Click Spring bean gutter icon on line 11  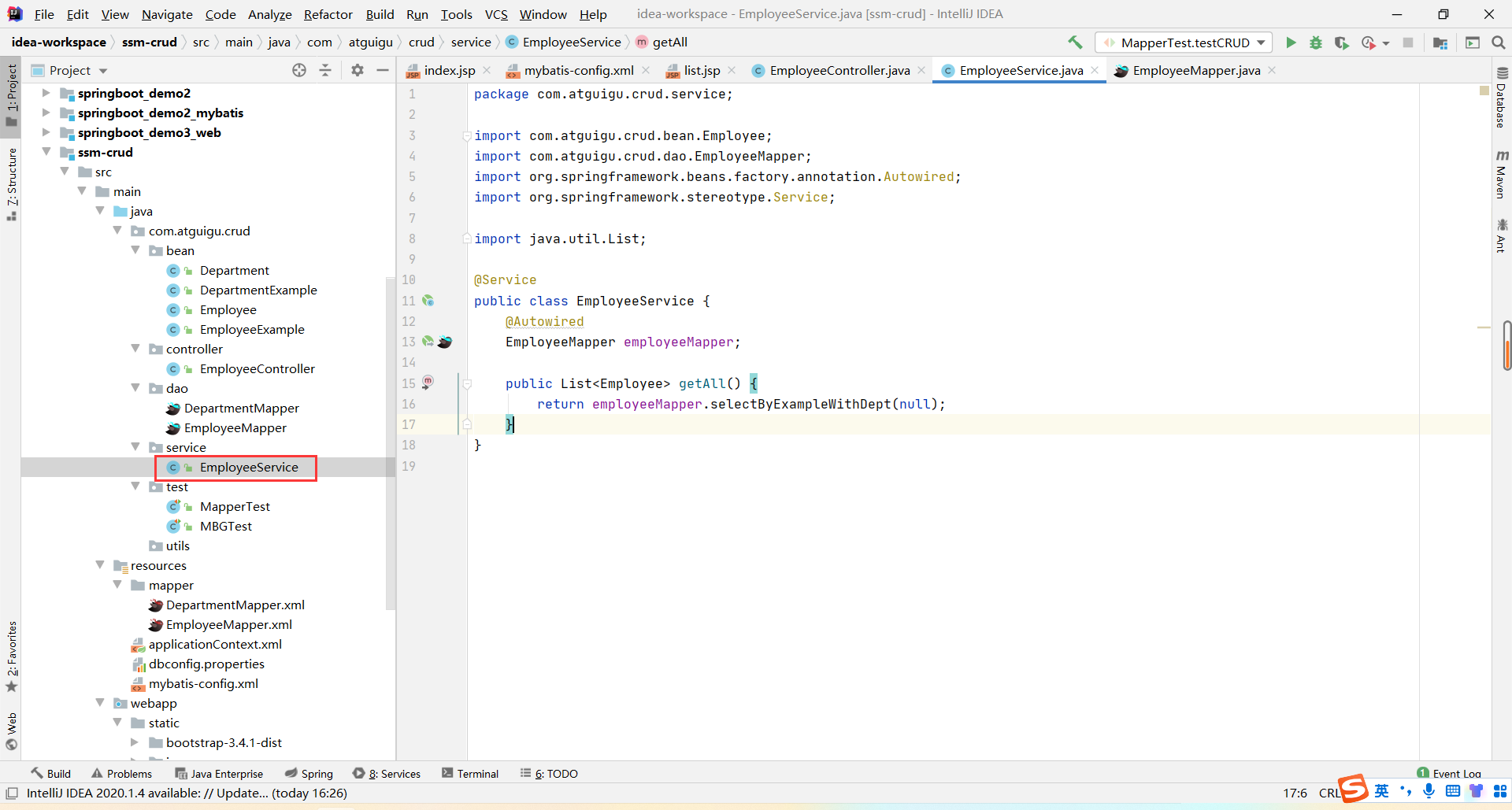tap(428, 301)
